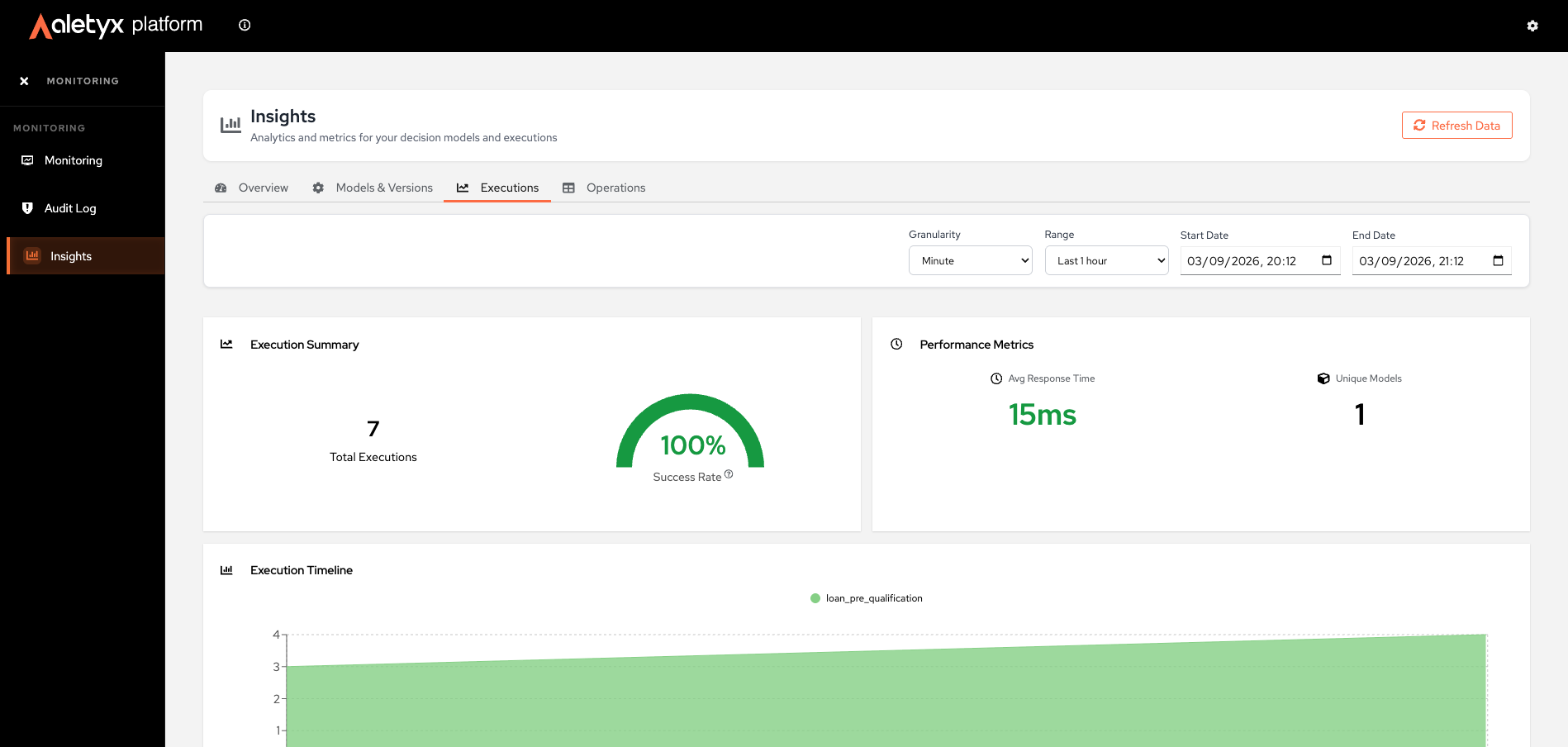Click the Execution Timeline bar chart icon
Image resolution: width=1568 pixels, height=747 pixels.
226,570
